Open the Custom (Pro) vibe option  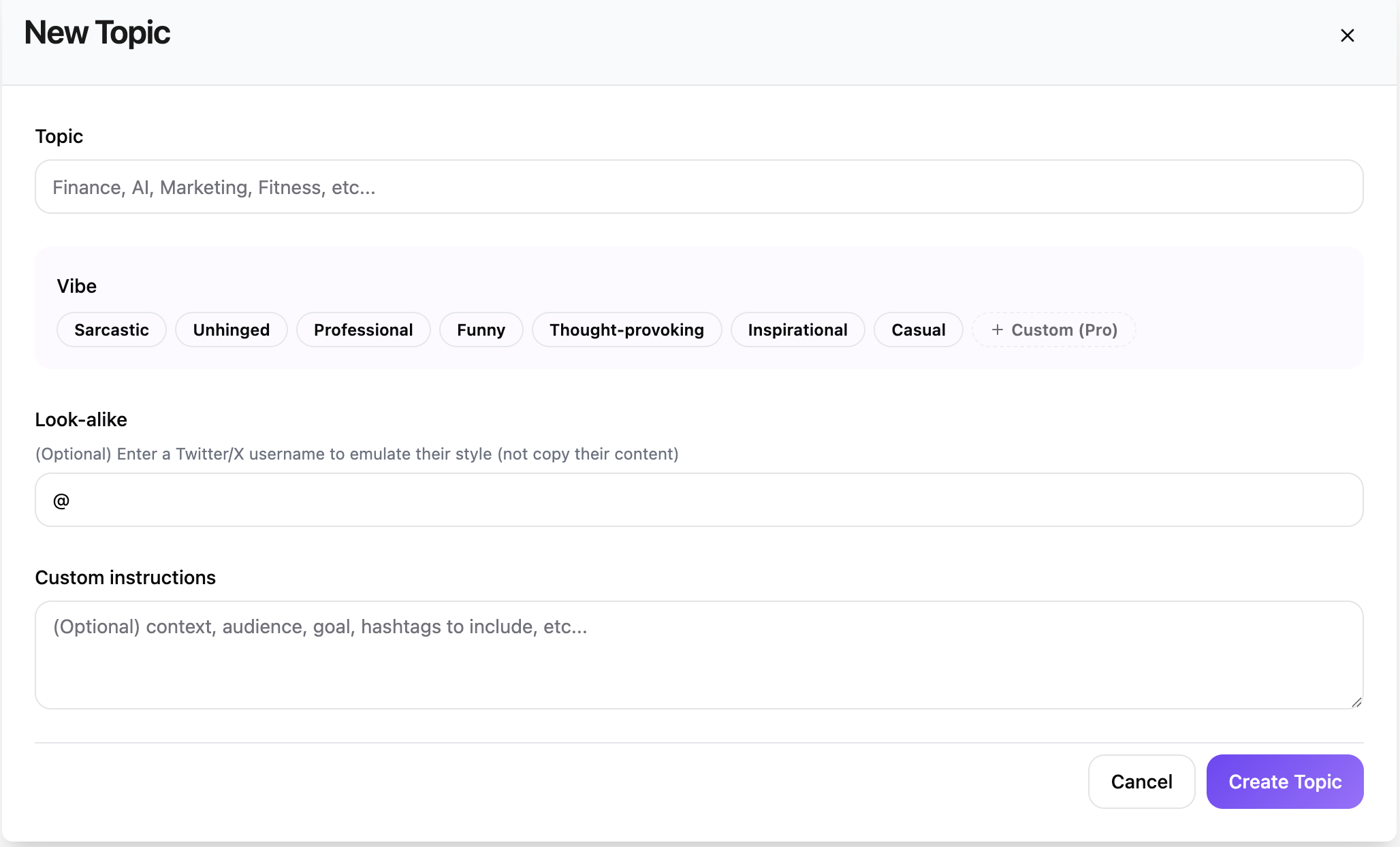[1053, 330]
